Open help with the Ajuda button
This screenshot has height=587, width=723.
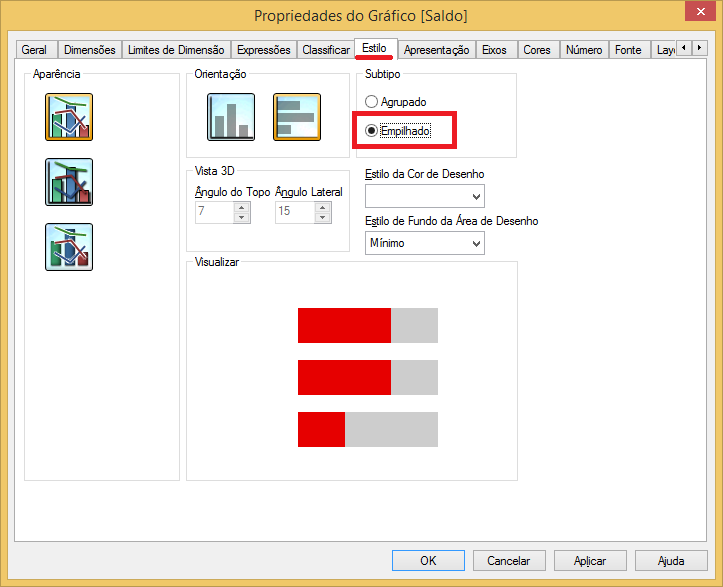[671, 561]
